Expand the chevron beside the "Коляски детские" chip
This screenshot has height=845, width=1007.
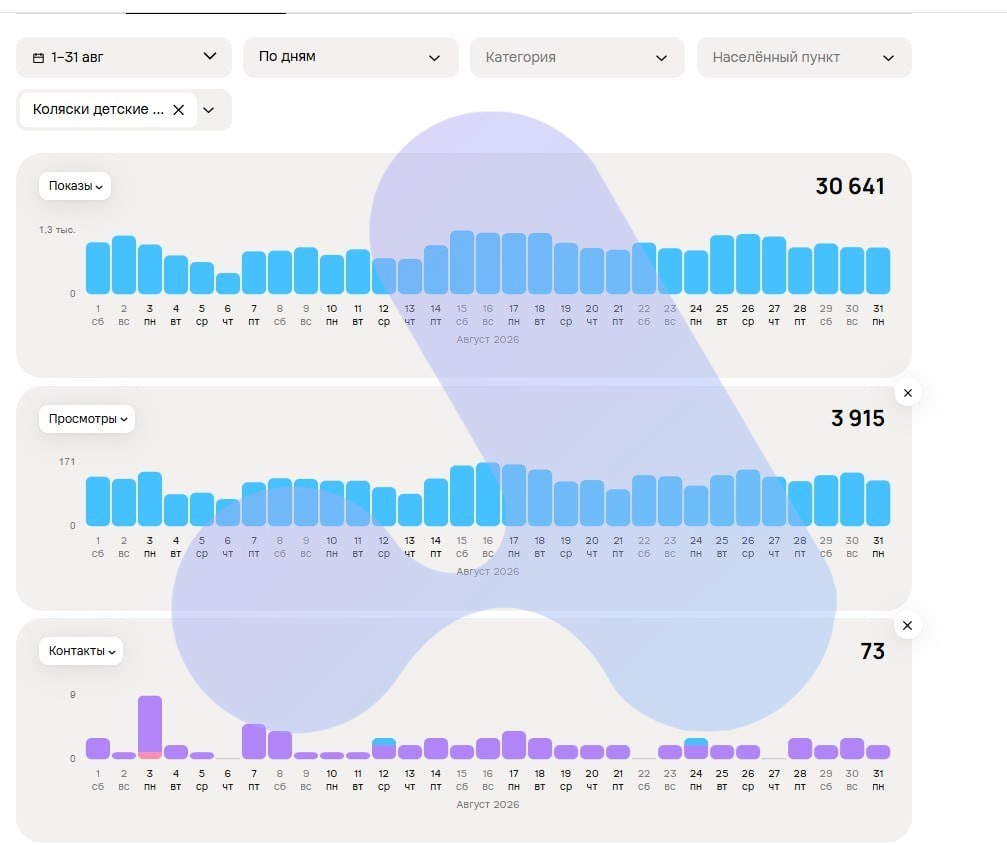(x=209, y=110)
